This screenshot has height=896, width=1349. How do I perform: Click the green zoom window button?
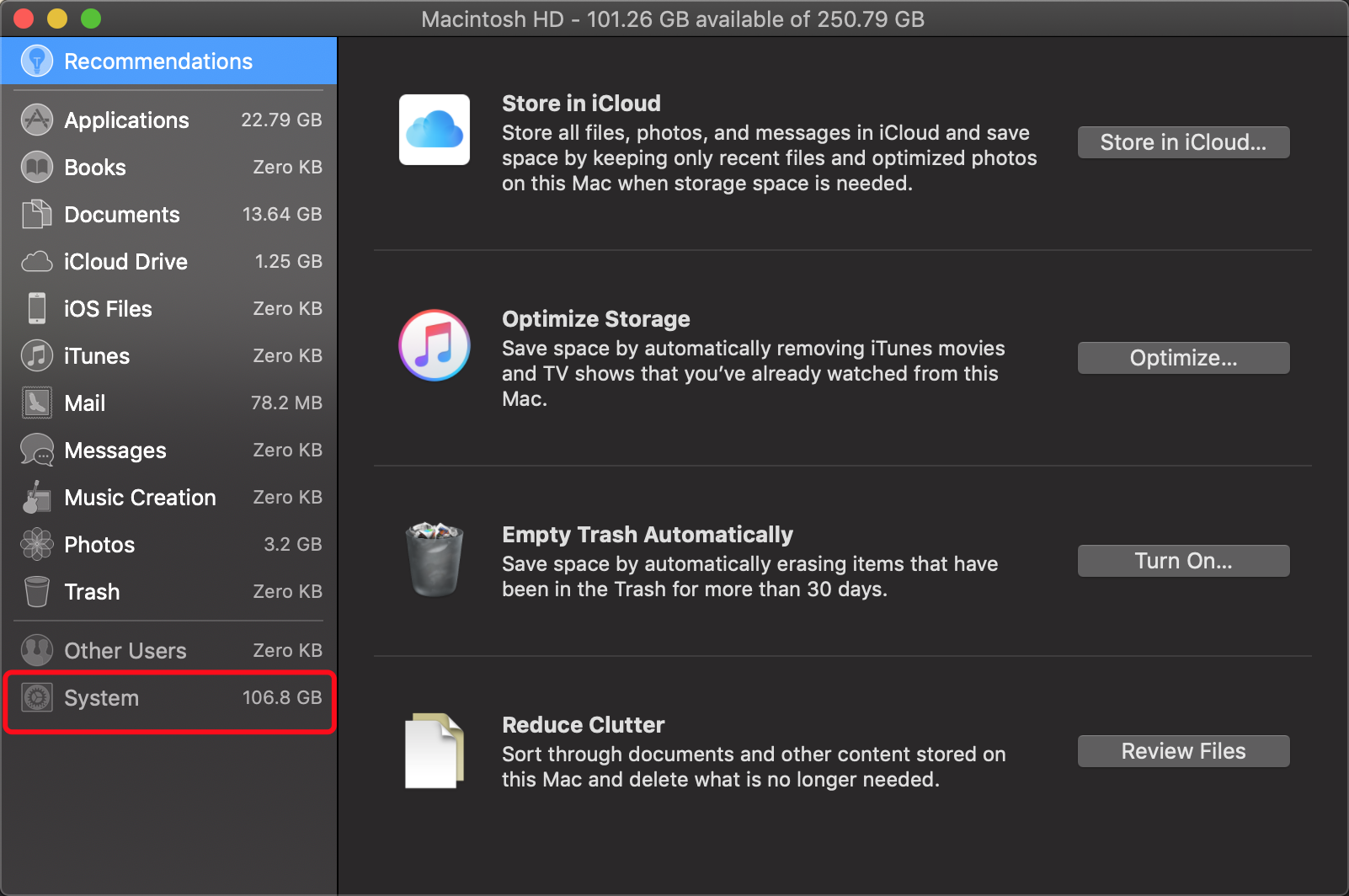click(91, 19)
